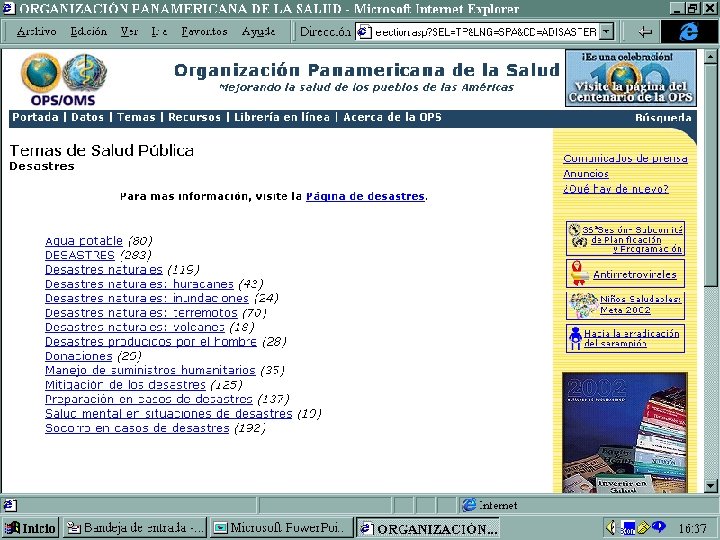
Task: Open Datos in site navigation
Action: (x=87, y=117)
